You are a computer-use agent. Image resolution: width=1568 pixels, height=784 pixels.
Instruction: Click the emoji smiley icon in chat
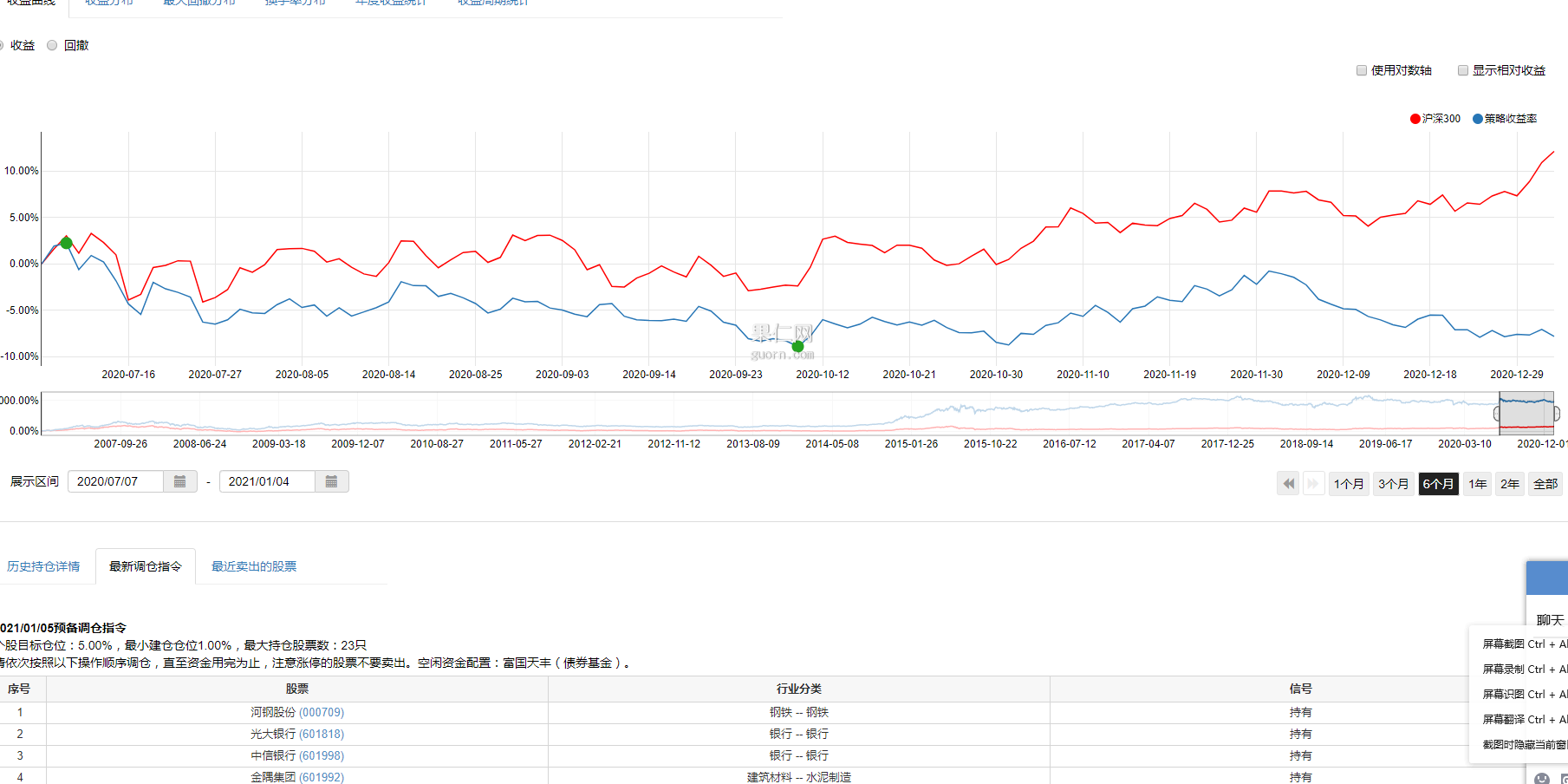(x=1542, y=778)
